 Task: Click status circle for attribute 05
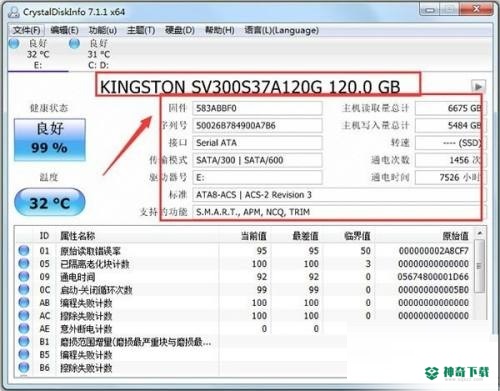24,264
